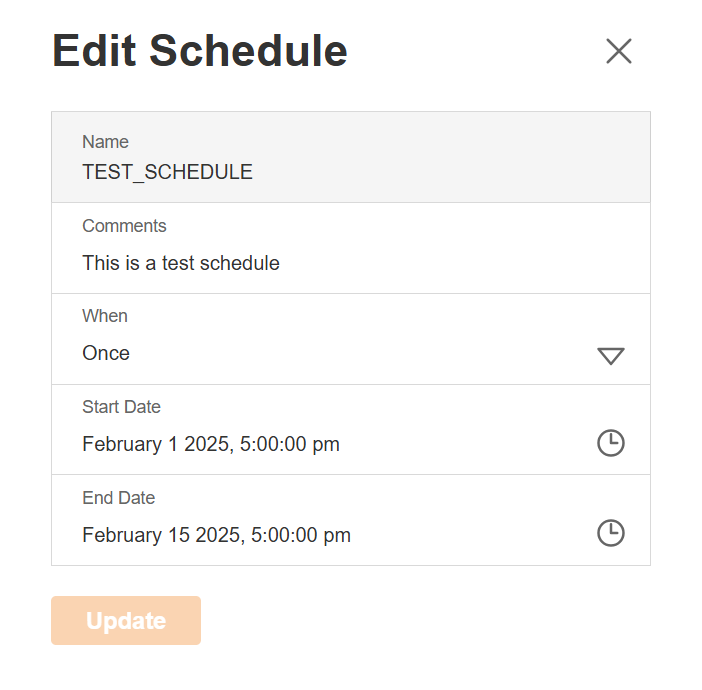Focus the Comments text 'This is a test schedule'
702x690 pixels.
[181, 263]
